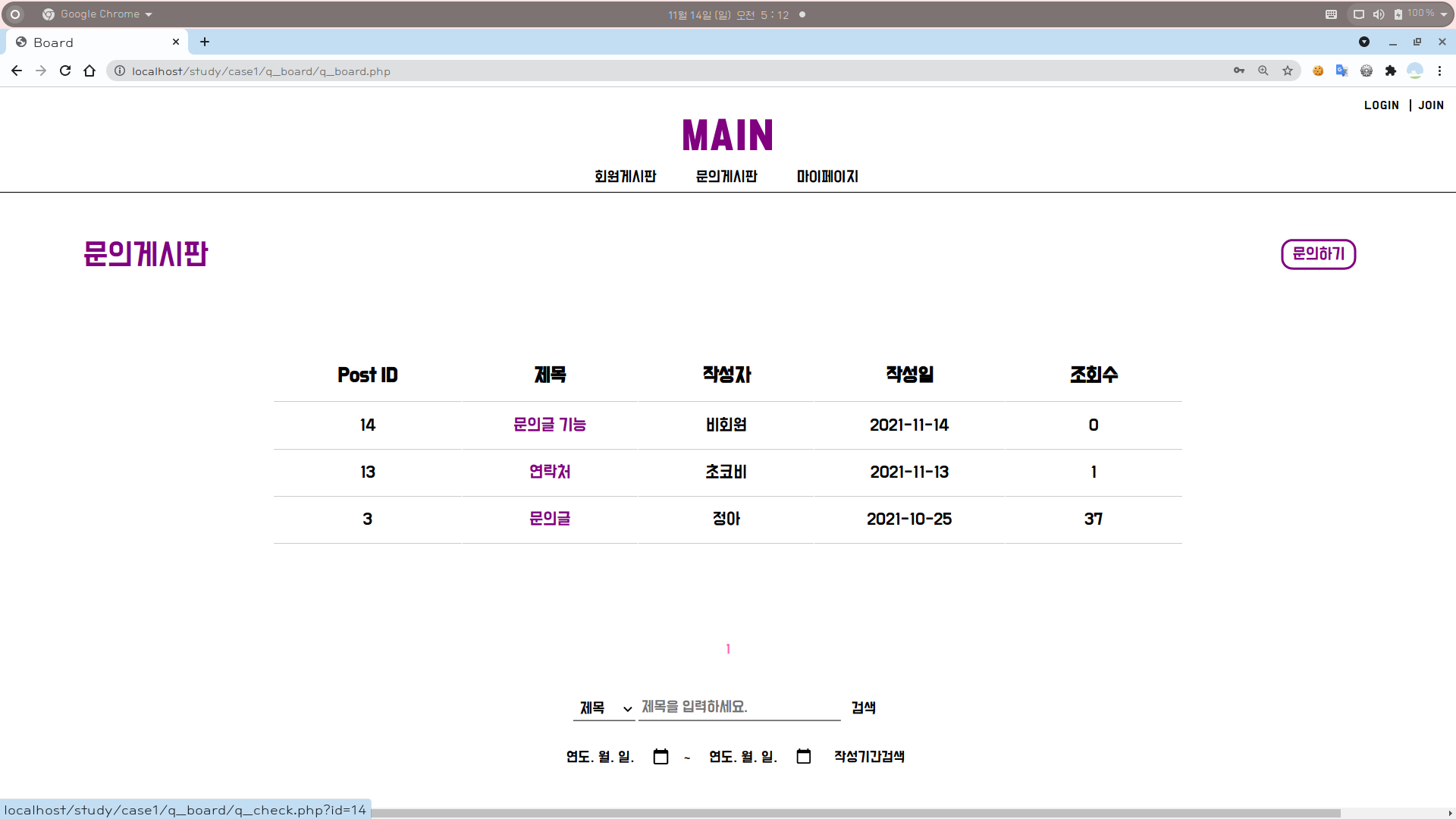The image size is (1456, 819).
Task: Click the horizontal scrollbar at bottom
Action: pos(834,813)
